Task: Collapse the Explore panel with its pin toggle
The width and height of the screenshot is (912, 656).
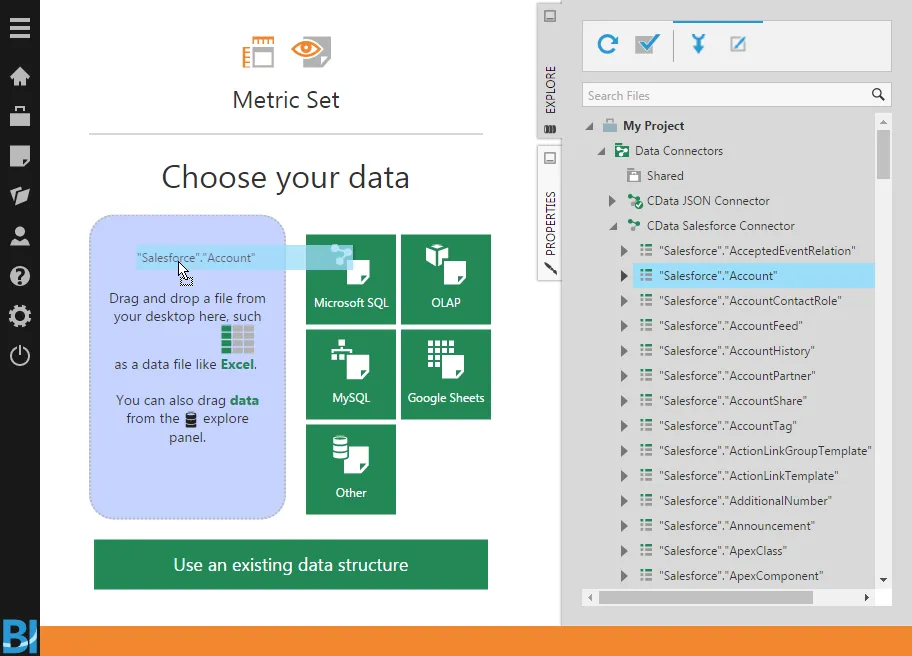Action: coord(549,15)
